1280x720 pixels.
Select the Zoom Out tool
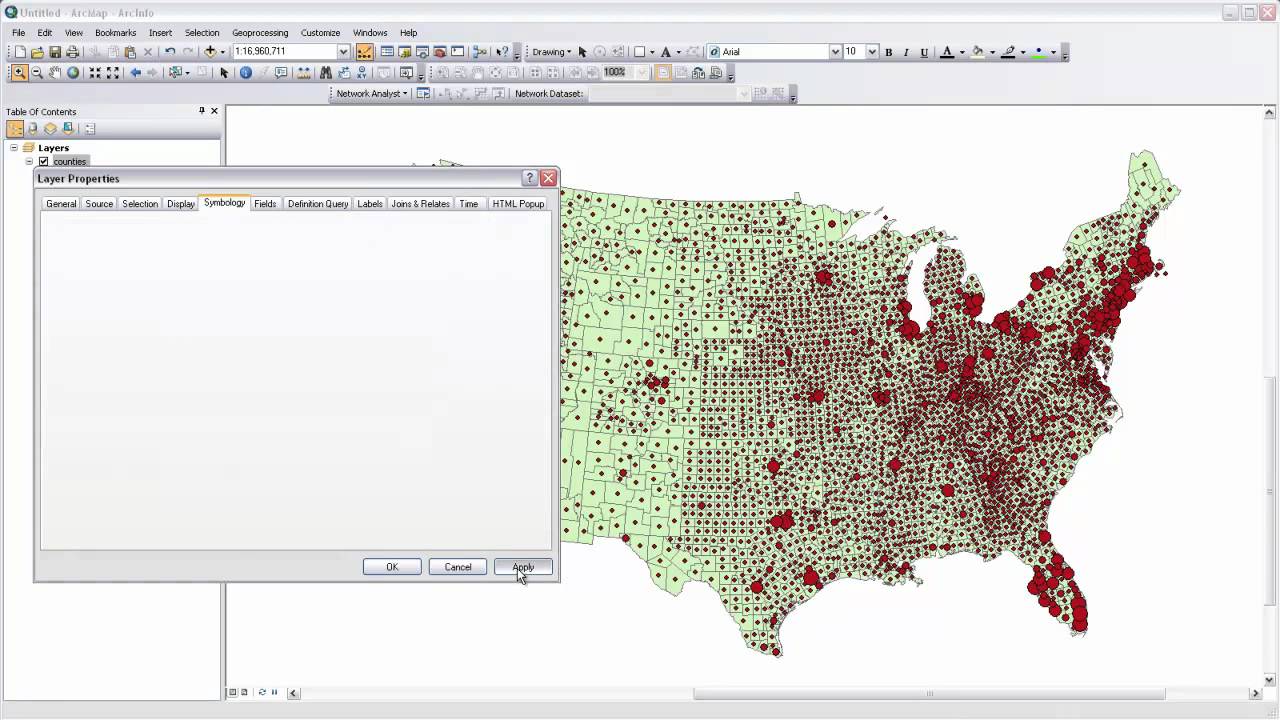37,73
